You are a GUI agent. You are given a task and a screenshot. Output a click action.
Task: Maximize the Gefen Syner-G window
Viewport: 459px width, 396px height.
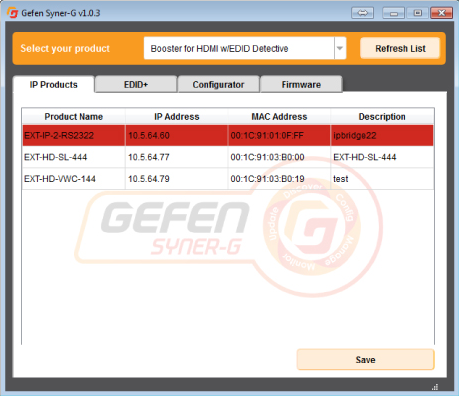click(x=417, y=13)
